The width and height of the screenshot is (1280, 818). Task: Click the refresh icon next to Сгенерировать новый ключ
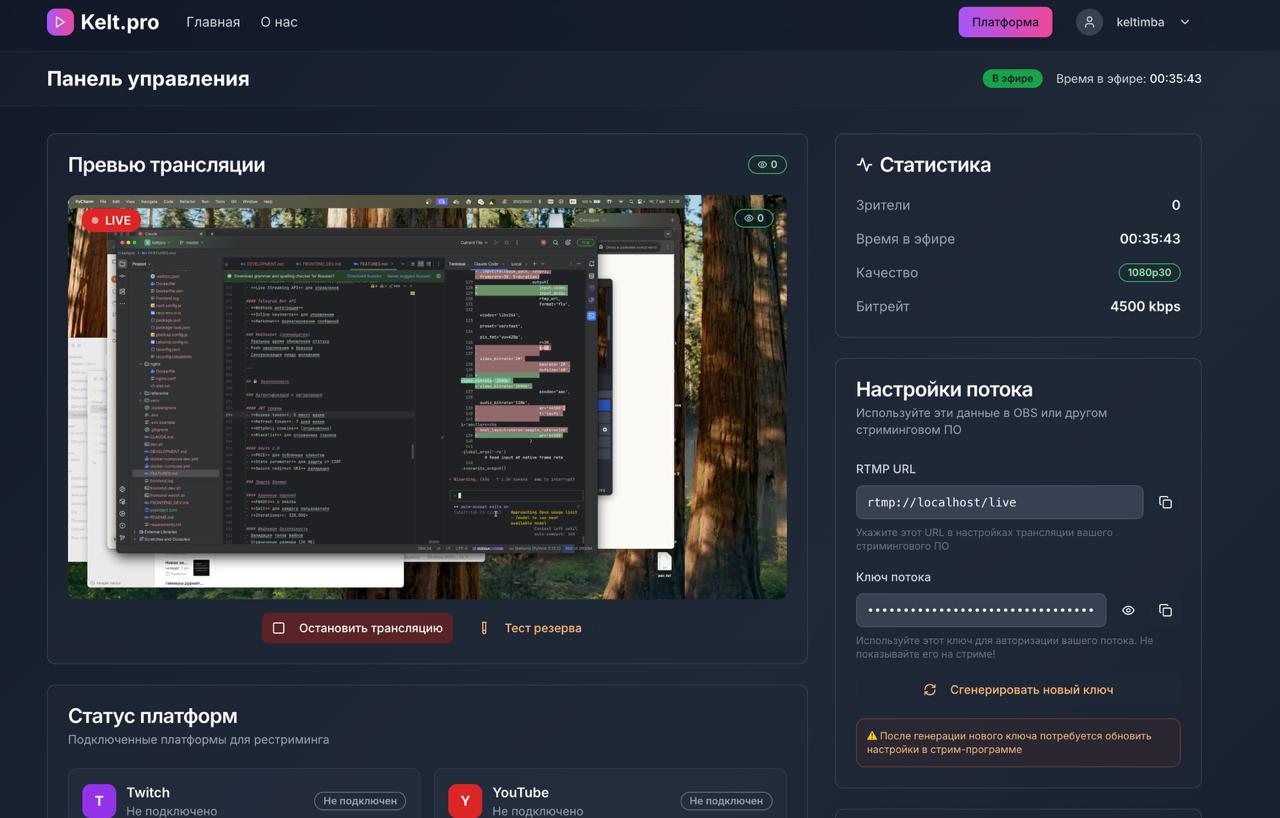(929, 690)
